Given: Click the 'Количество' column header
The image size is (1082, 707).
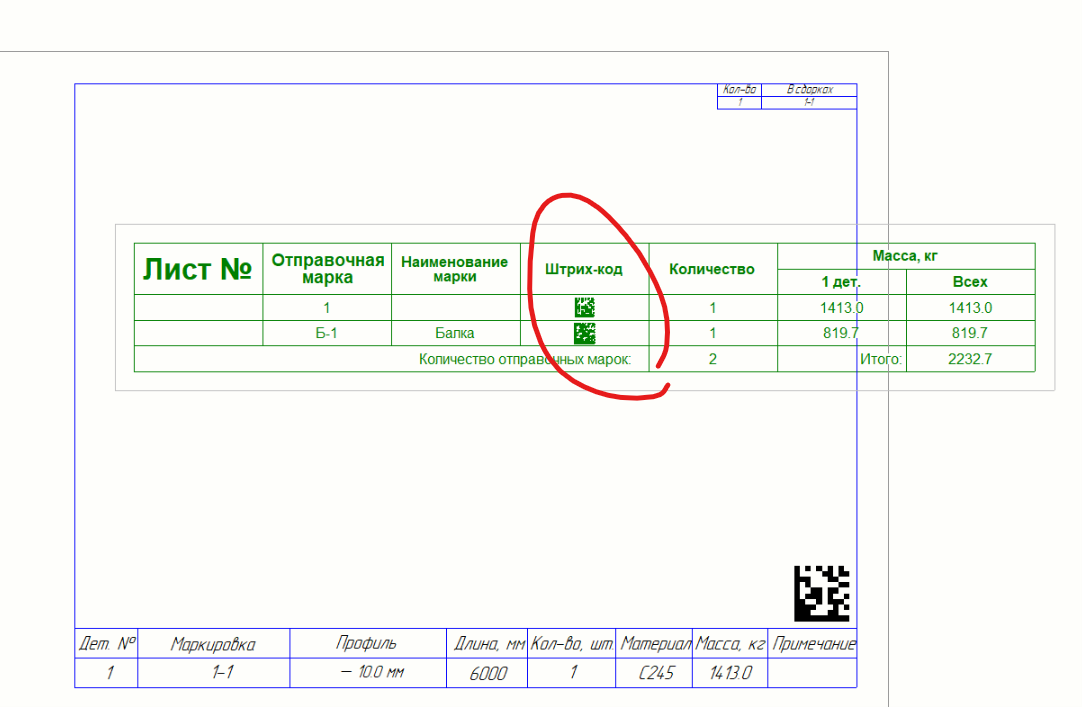Looking at the screenshot, I should coord(713,268).
